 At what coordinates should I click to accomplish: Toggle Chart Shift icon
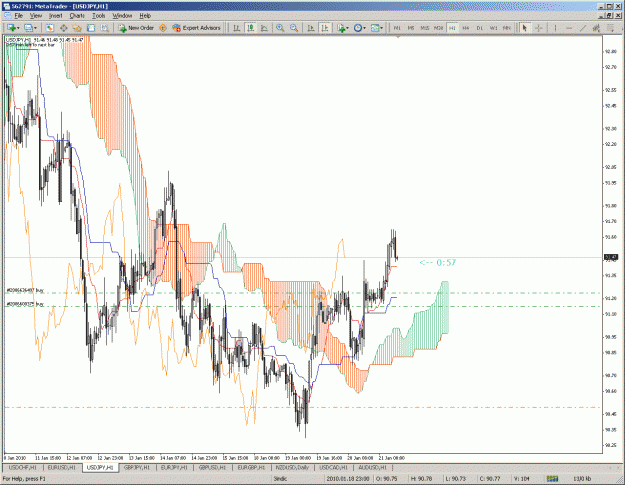click(325, 28)
